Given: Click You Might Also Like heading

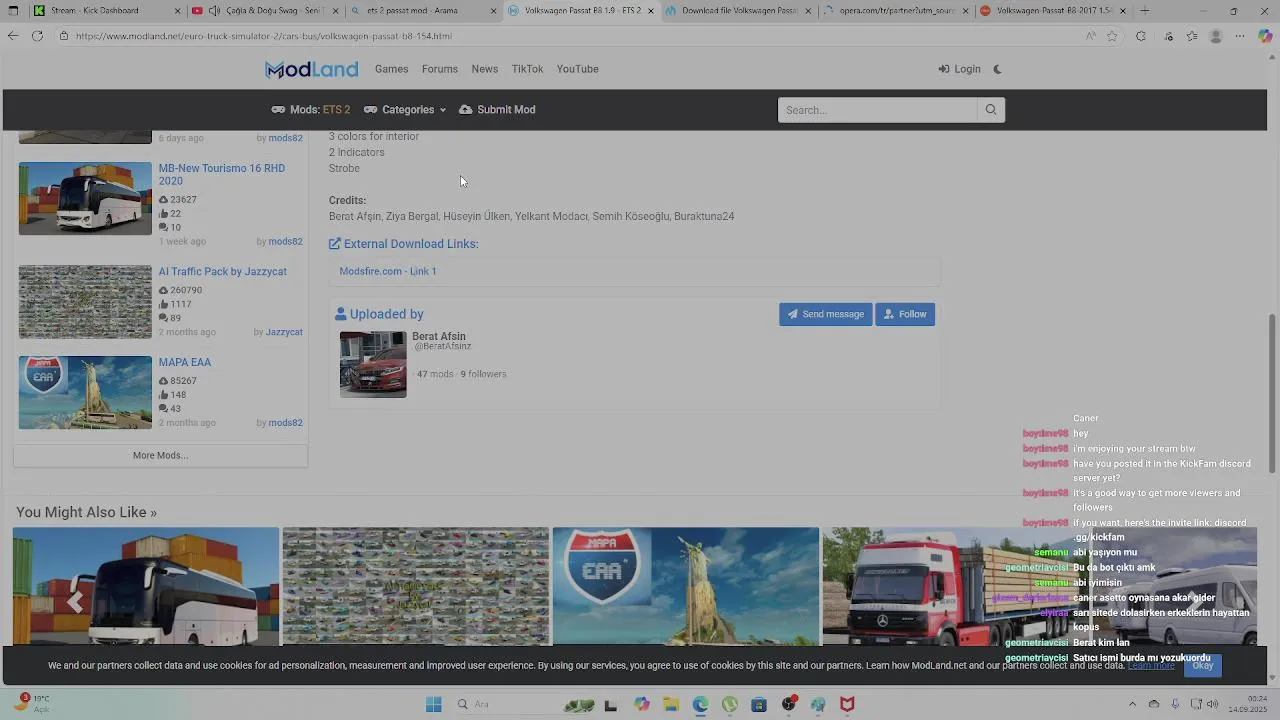Looking at the screenshot, I should (x=86, y=512).
